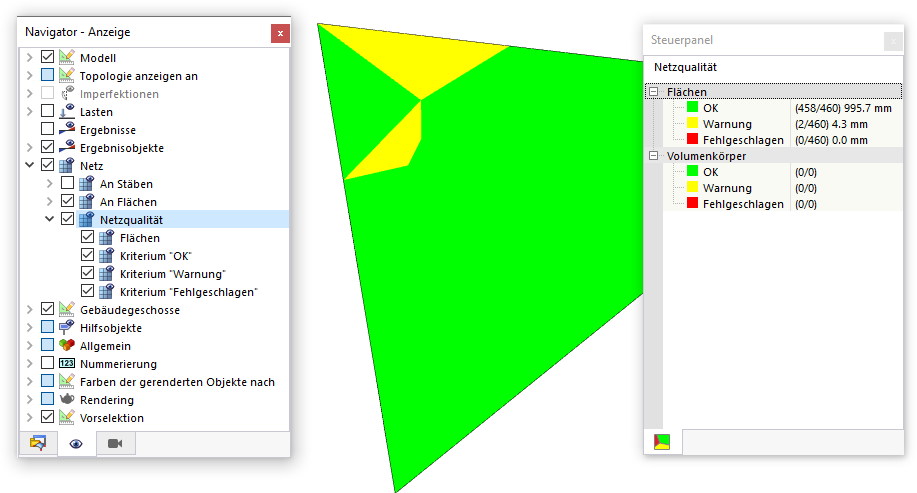Screen dimensions: 917x493
Task: Toggle the Topologie anzeigen an checkbox
Action: (x=47, y=75)
